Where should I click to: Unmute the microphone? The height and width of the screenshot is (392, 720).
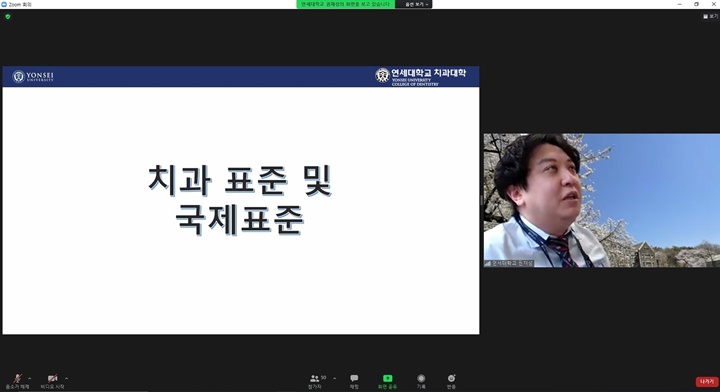point(17,381)
